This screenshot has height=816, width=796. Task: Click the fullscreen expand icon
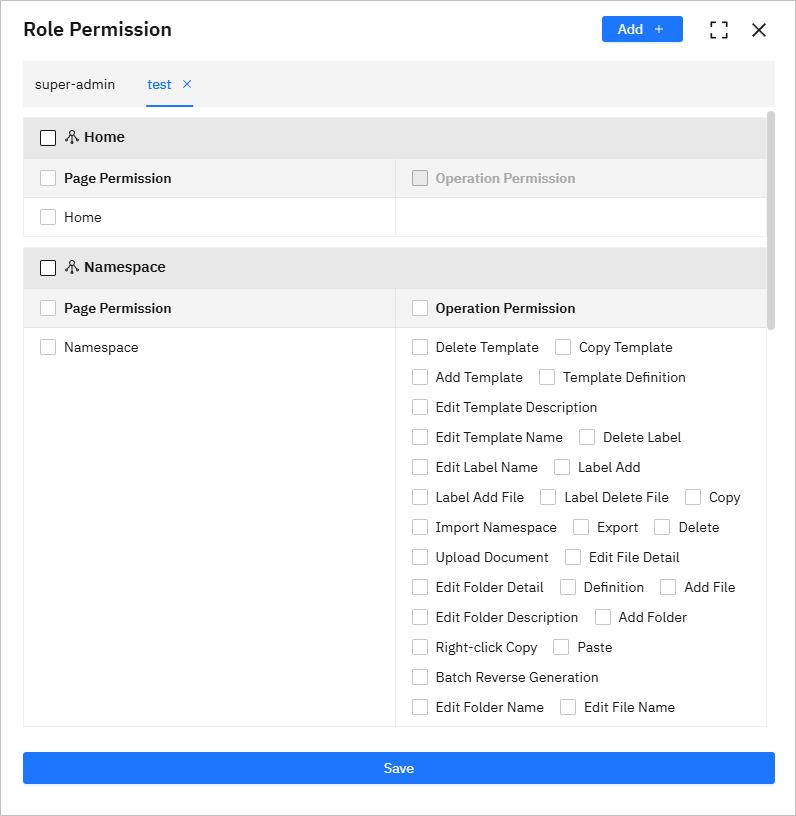[718, 30]
